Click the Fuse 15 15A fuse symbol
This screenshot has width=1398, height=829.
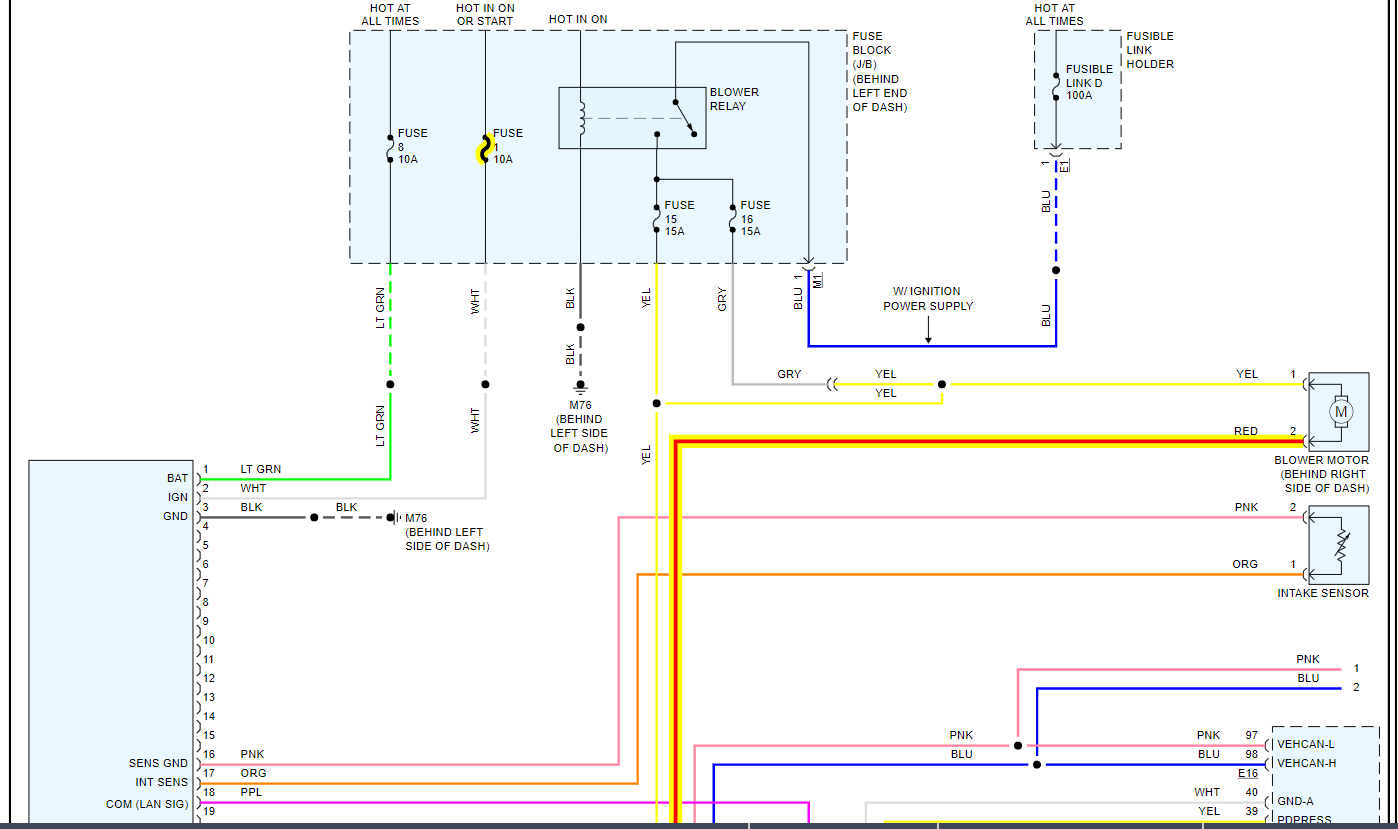(x=656, y=218)
